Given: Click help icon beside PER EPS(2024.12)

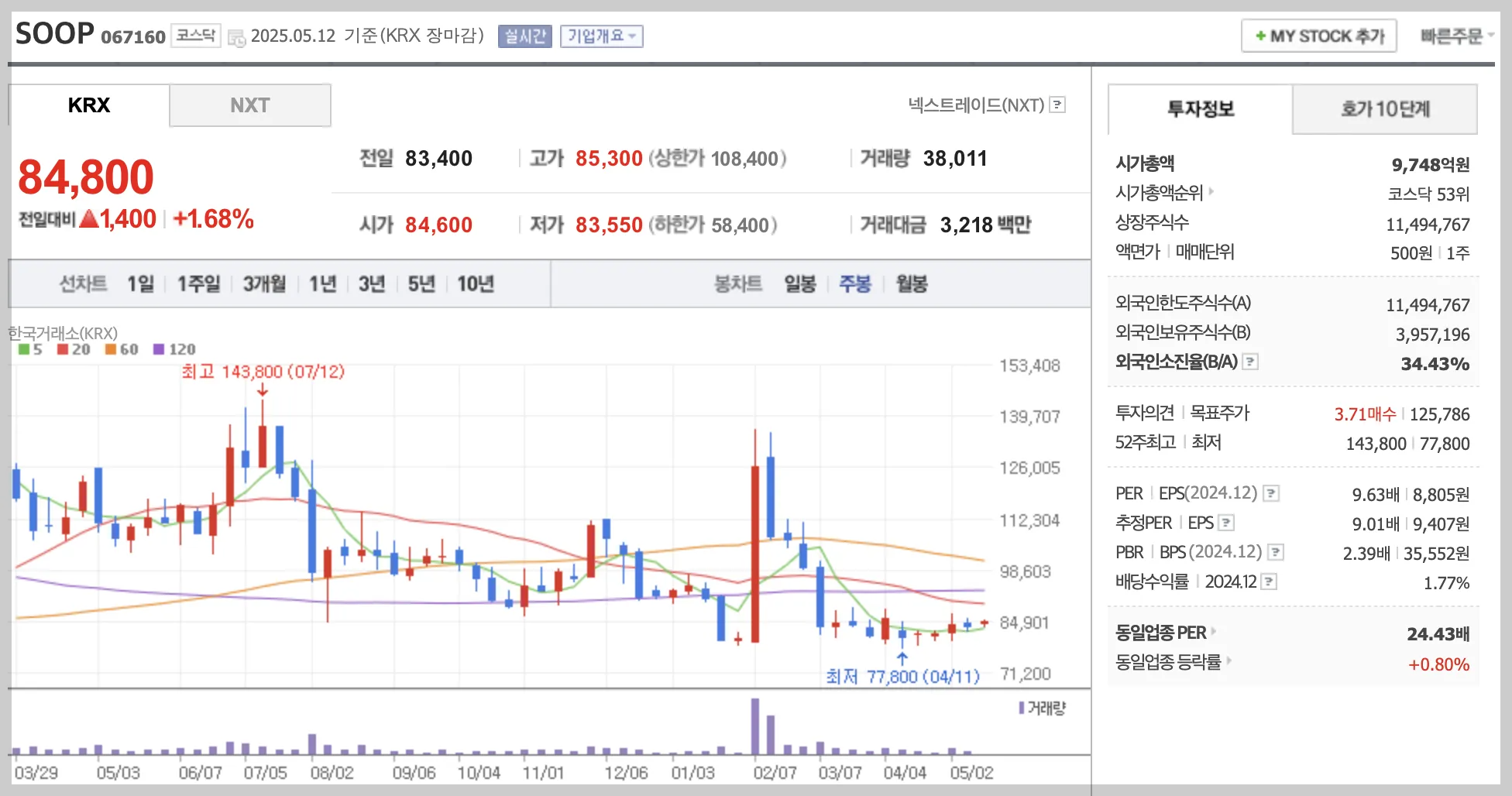Looking at the screenshot, I should click(x=1271, y=493).
